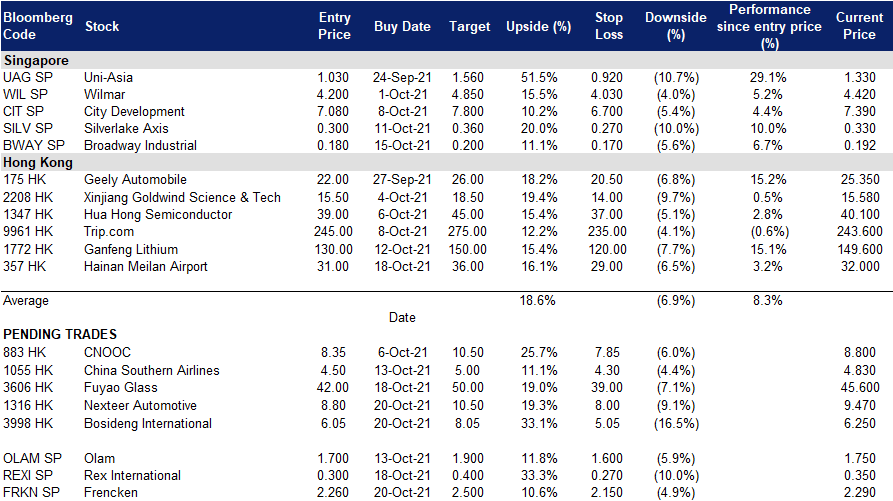Select the 'UAG SP' code cell
Screen dimensions: 893x501
coord(28,77)
